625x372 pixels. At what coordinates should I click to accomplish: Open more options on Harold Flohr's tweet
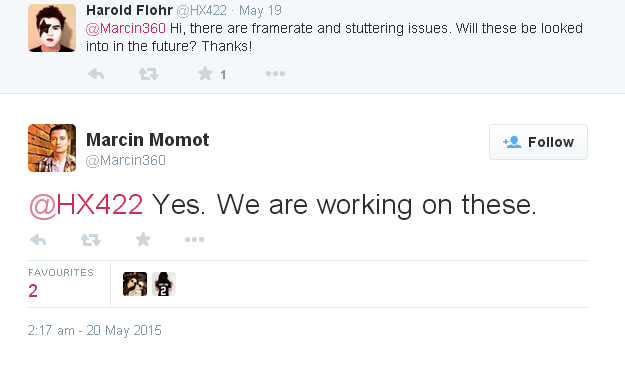[x=275, y=73]
